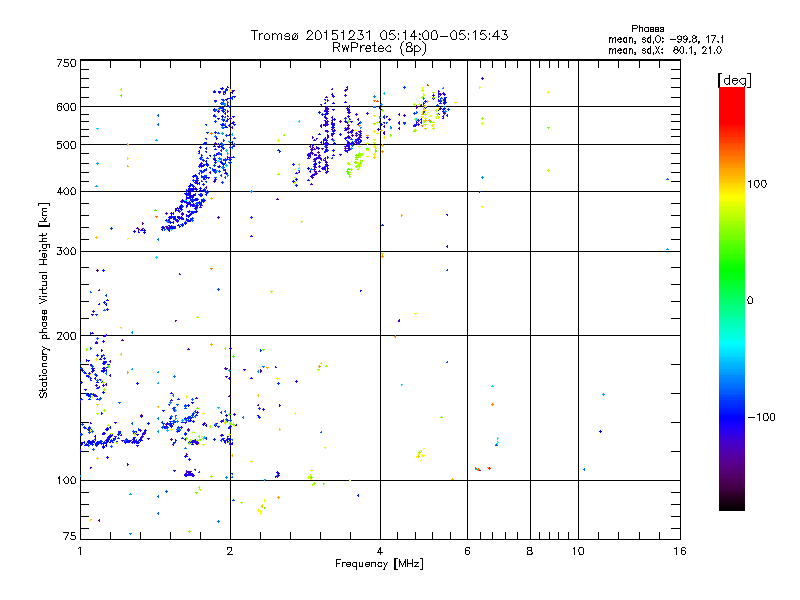Viewport: 800px width, 600px height.
Task: Select the mean, sd,X: 80.1, 21.0 line
Action: (665, 50)
